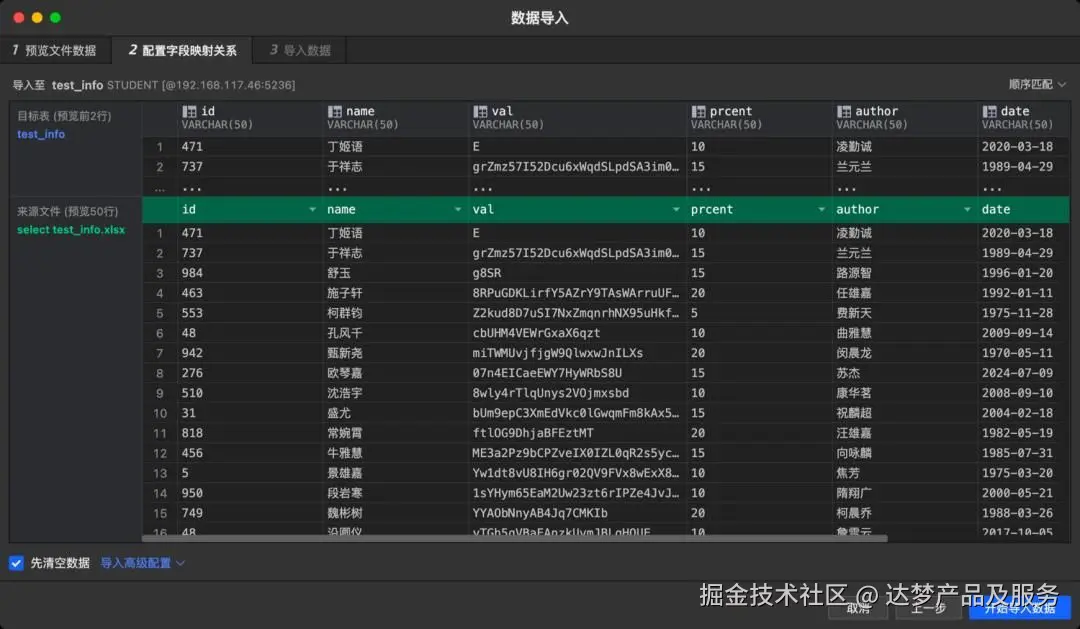
Task: Click the yellow macOS minimize window button
Action: 37,17
